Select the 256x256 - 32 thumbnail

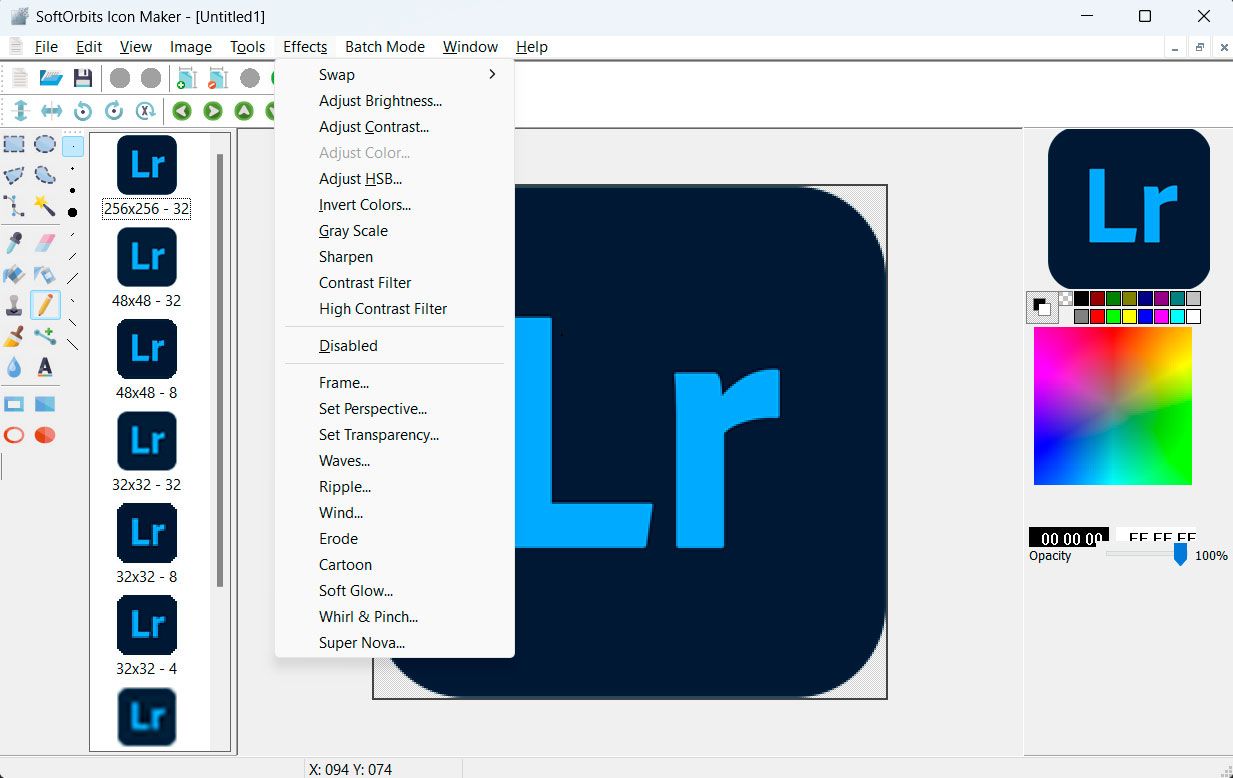pyautogui.click(x=147, y=176)
